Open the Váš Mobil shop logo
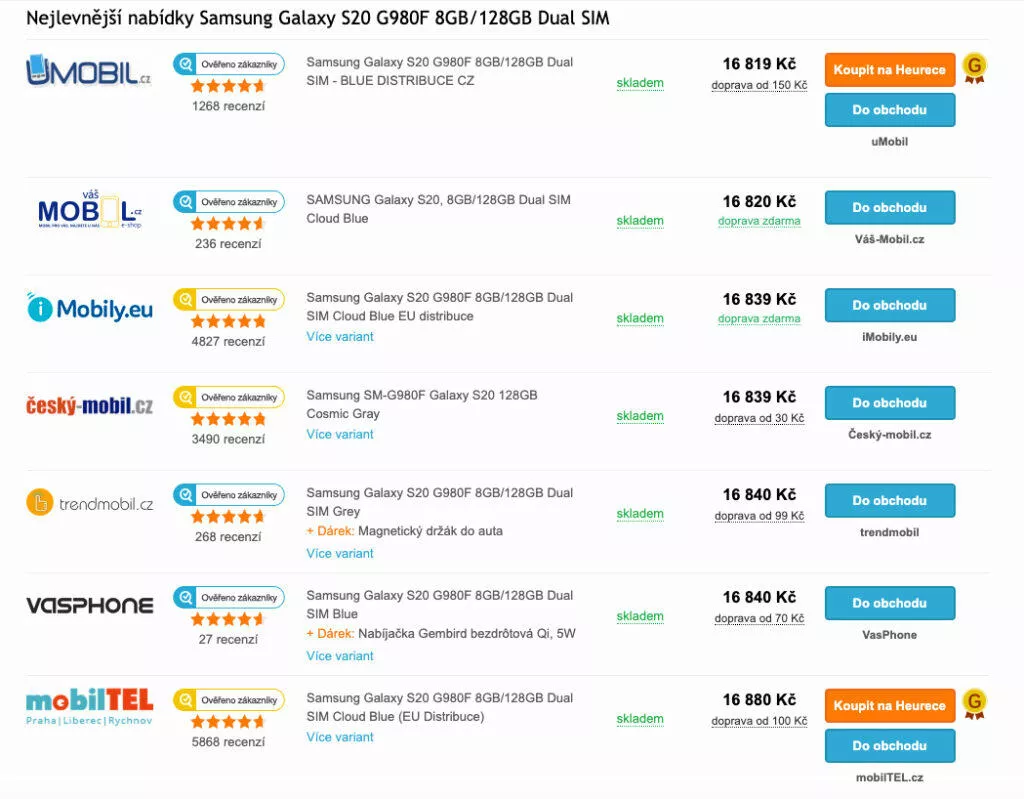The width and height of the screenshot is (1024, 799). tap(89, 210)
